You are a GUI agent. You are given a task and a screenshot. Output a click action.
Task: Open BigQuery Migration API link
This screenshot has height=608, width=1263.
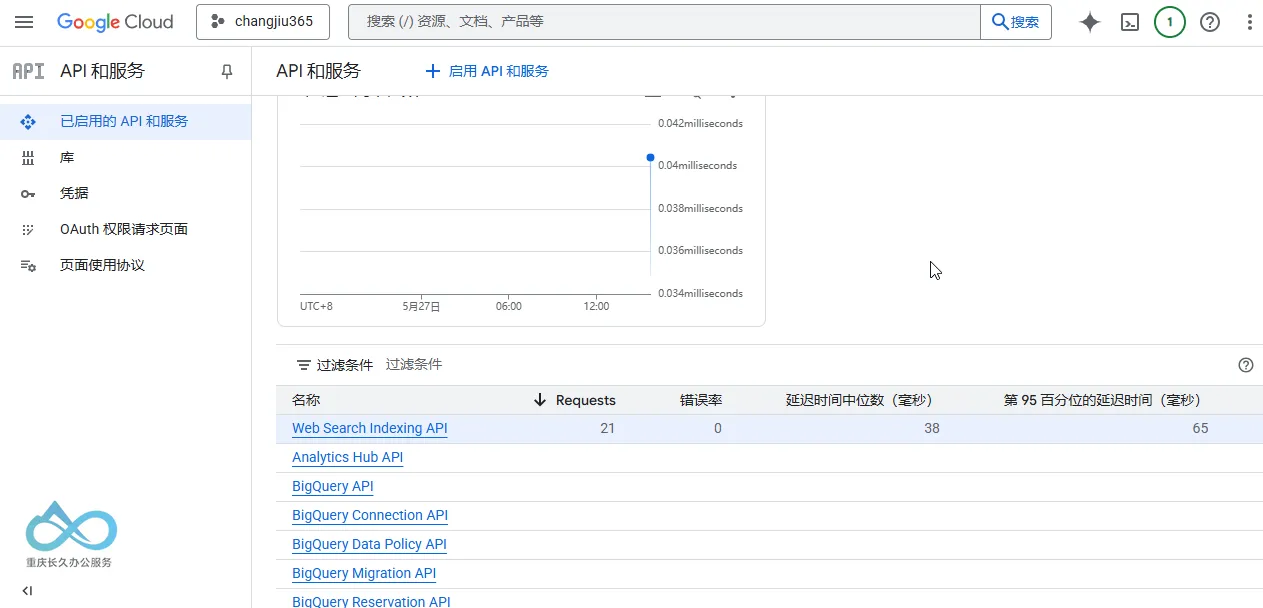364,573
